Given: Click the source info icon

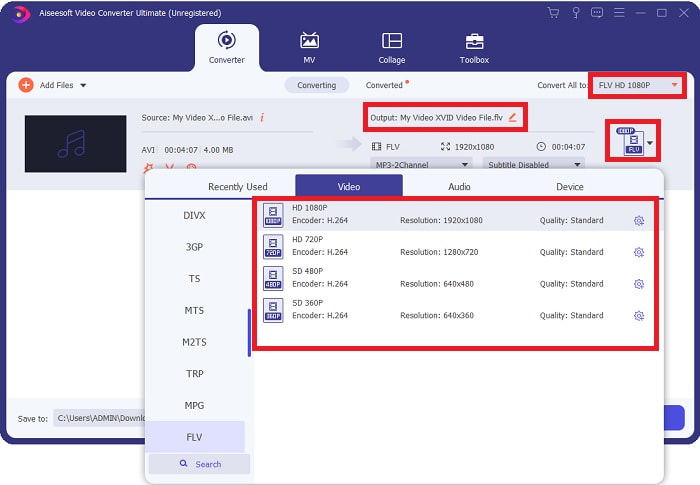Looking at the screenshot, I should (x=262, y=117).
